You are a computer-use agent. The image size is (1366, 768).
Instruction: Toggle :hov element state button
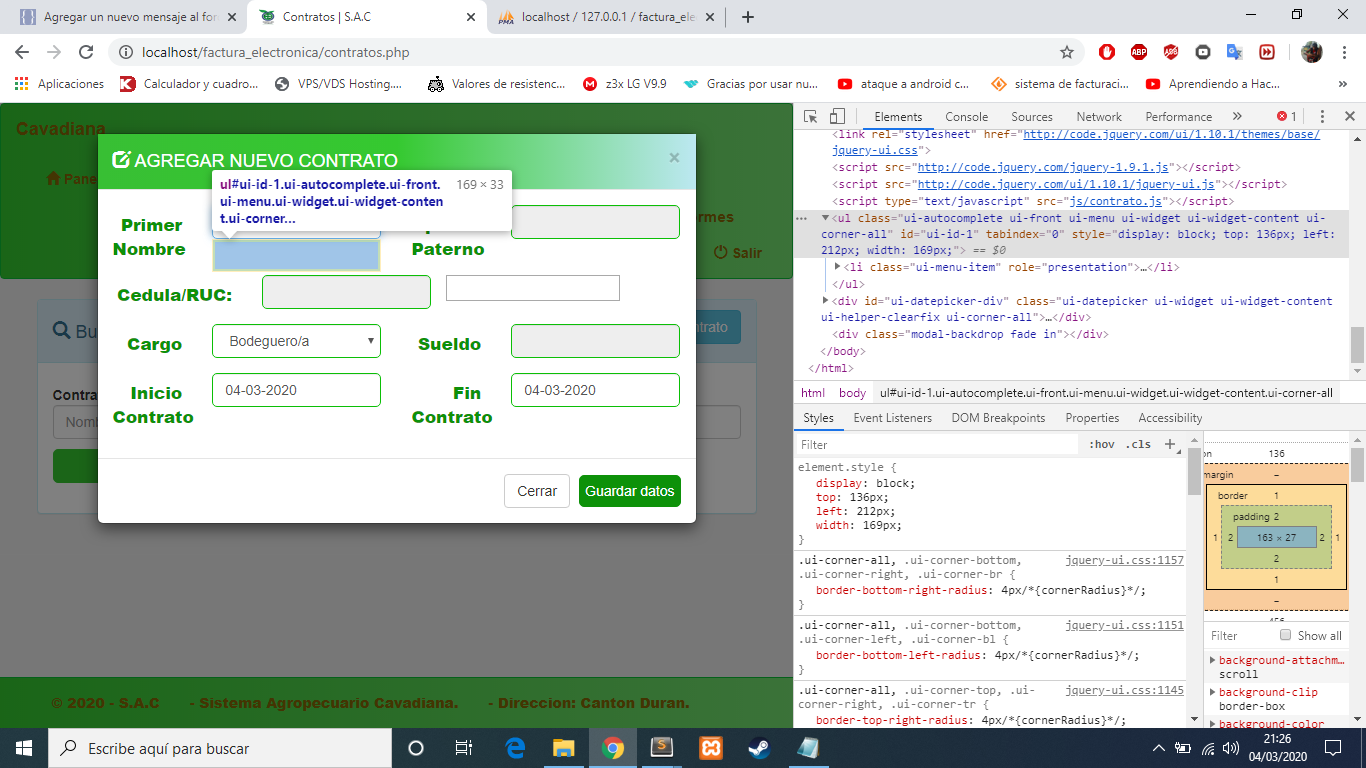click(x=1101, y=444)
